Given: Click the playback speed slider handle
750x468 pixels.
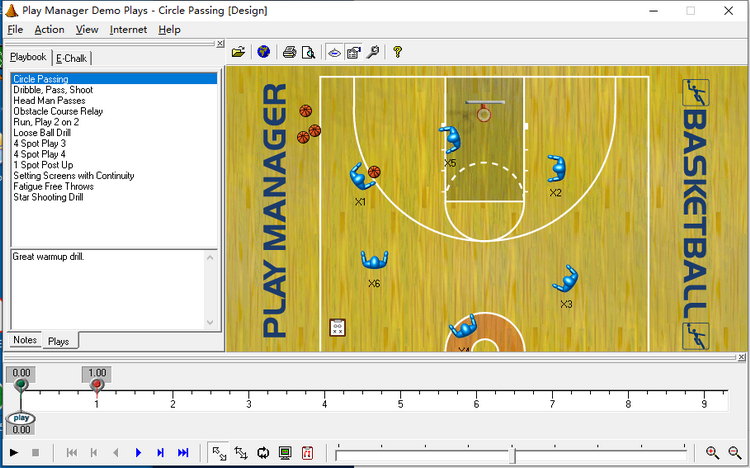Looking at the screenshot, I should (512, 455).
